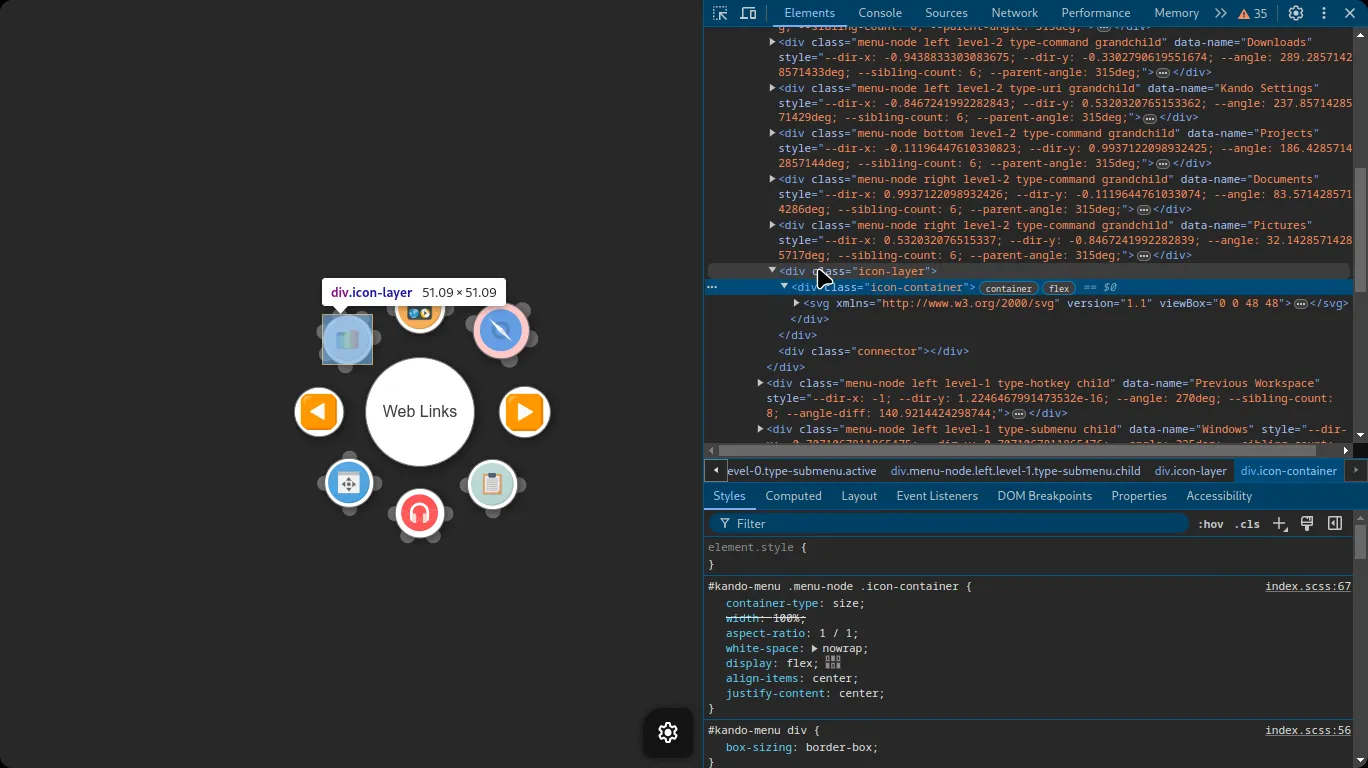The height and width of the screenshot is (768, 1368).
Task: Open the index.scss:67 source link
Action: [1307, 587]
